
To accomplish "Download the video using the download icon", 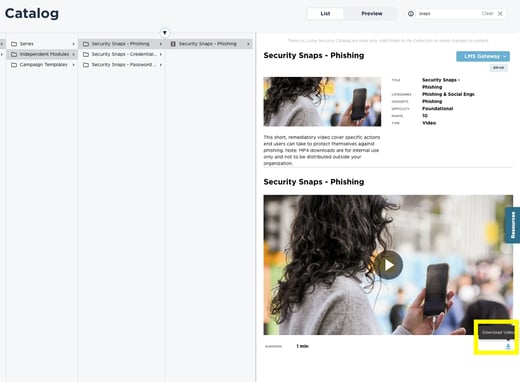I will [x=508, y=346].
